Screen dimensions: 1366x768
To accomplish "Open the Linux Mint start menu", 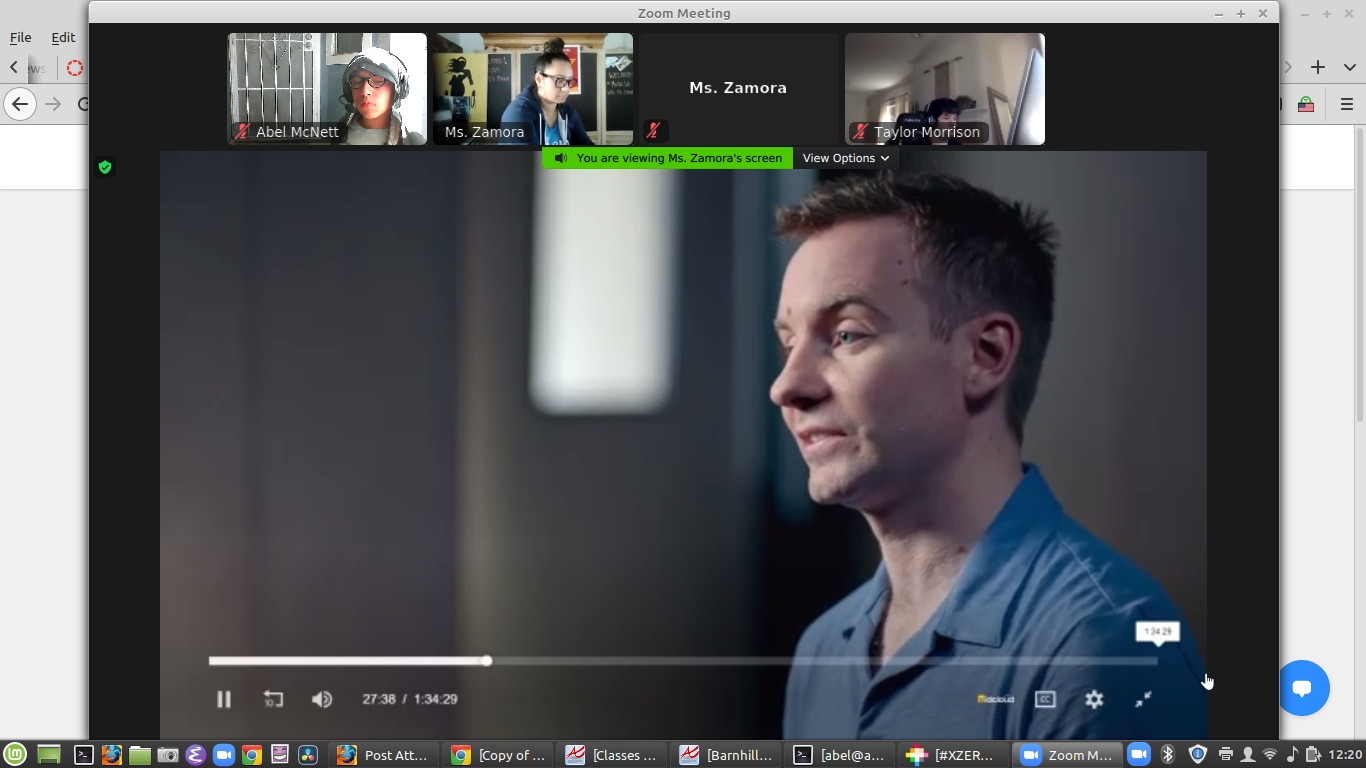I will [15, 755].
